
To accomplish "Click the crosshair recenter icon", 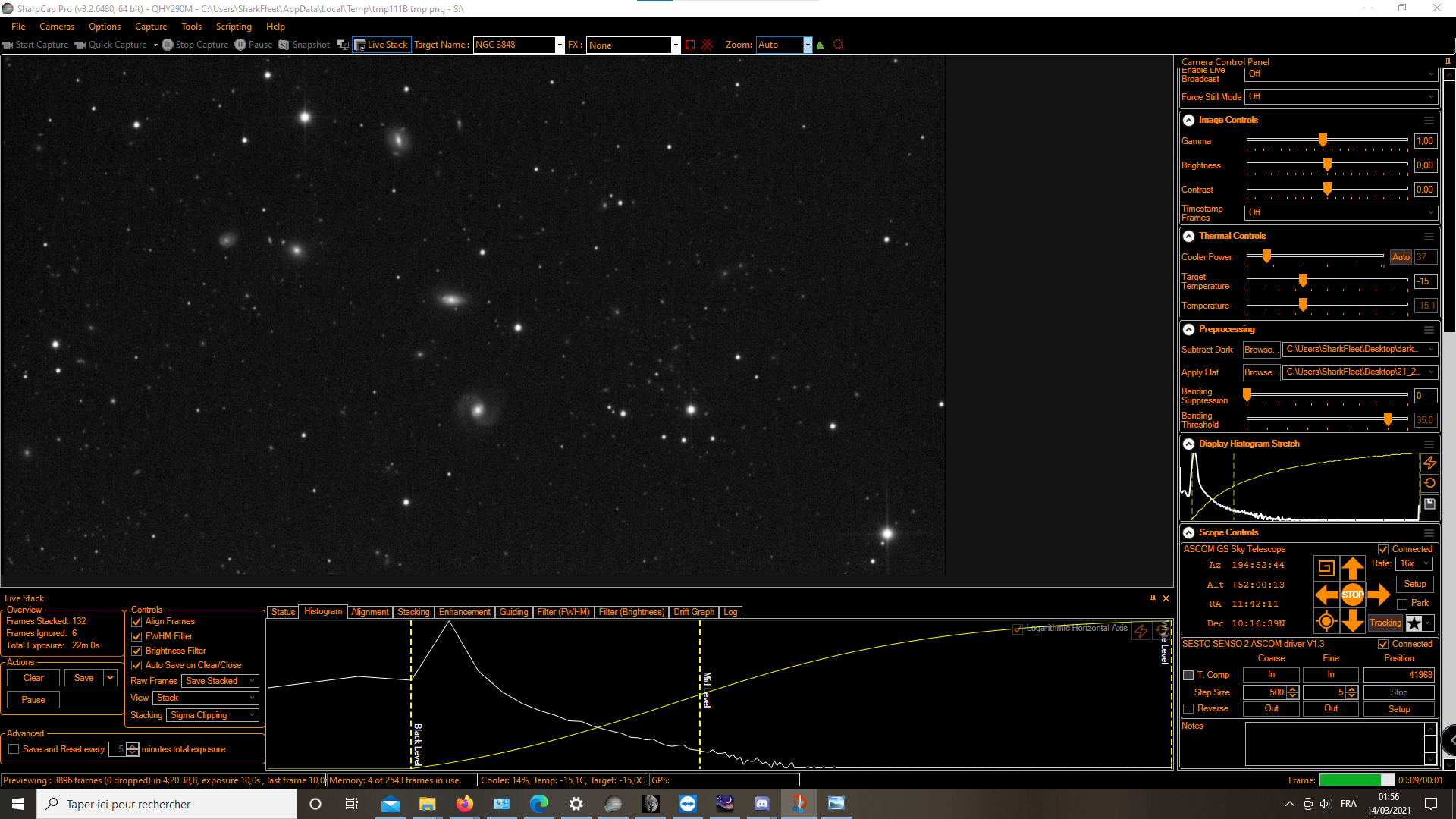I will click(1326, 622).
